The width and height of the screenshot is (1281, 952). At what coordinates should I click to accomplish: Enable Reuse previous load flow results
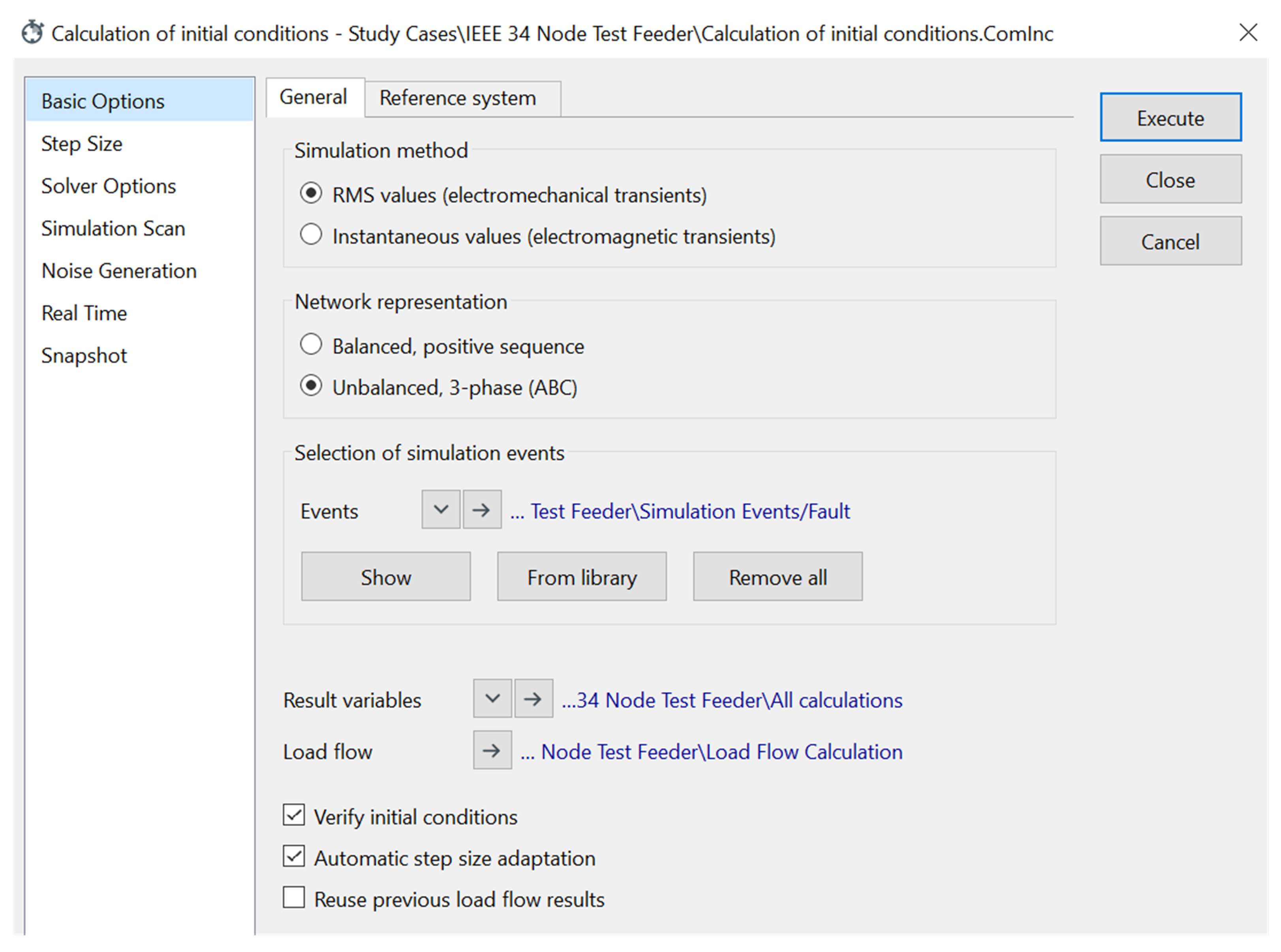coord(294,898)
